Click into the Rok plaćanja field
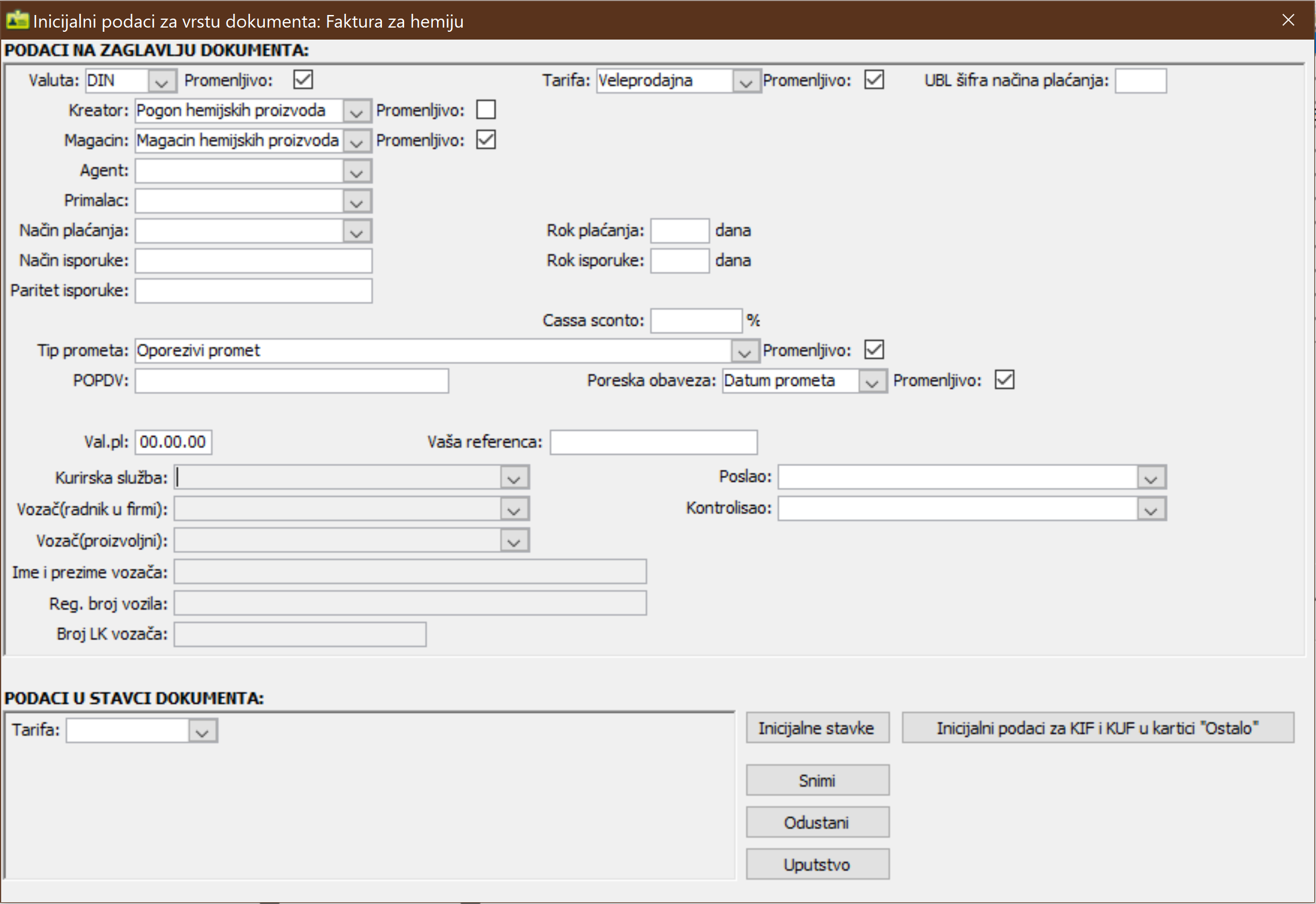 click(x=679, y=231)
